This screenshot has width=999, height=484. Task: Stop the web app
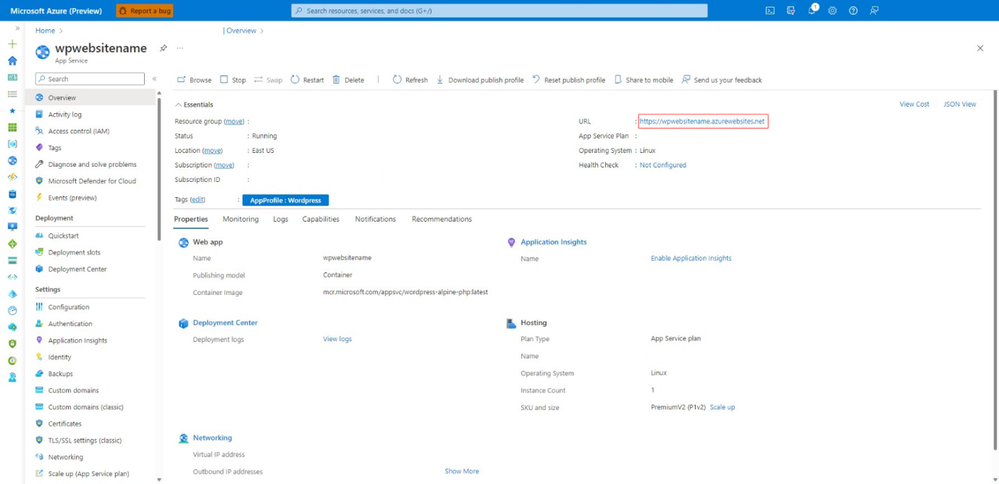(233, 80)
